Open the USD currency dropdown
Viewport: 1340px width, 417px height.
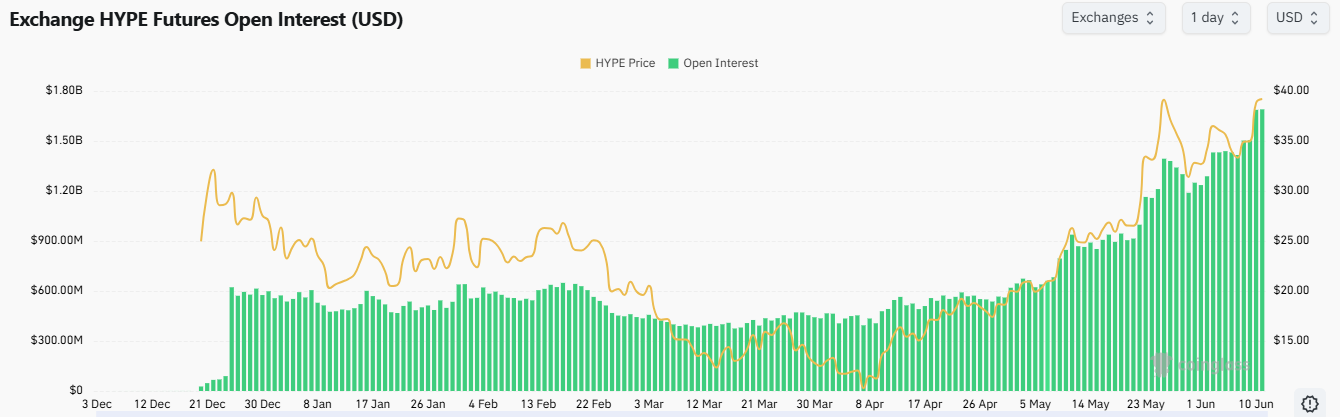(x=1300, y=18)
